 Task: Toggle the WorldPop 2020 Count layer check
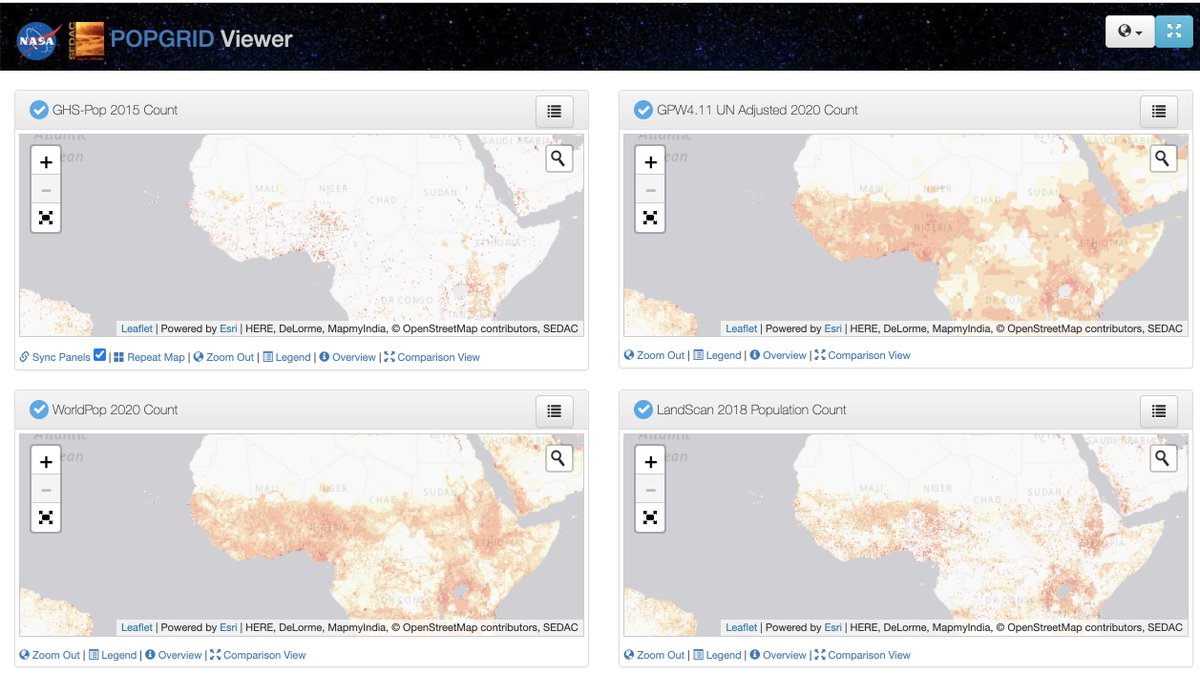pos(39,410)
